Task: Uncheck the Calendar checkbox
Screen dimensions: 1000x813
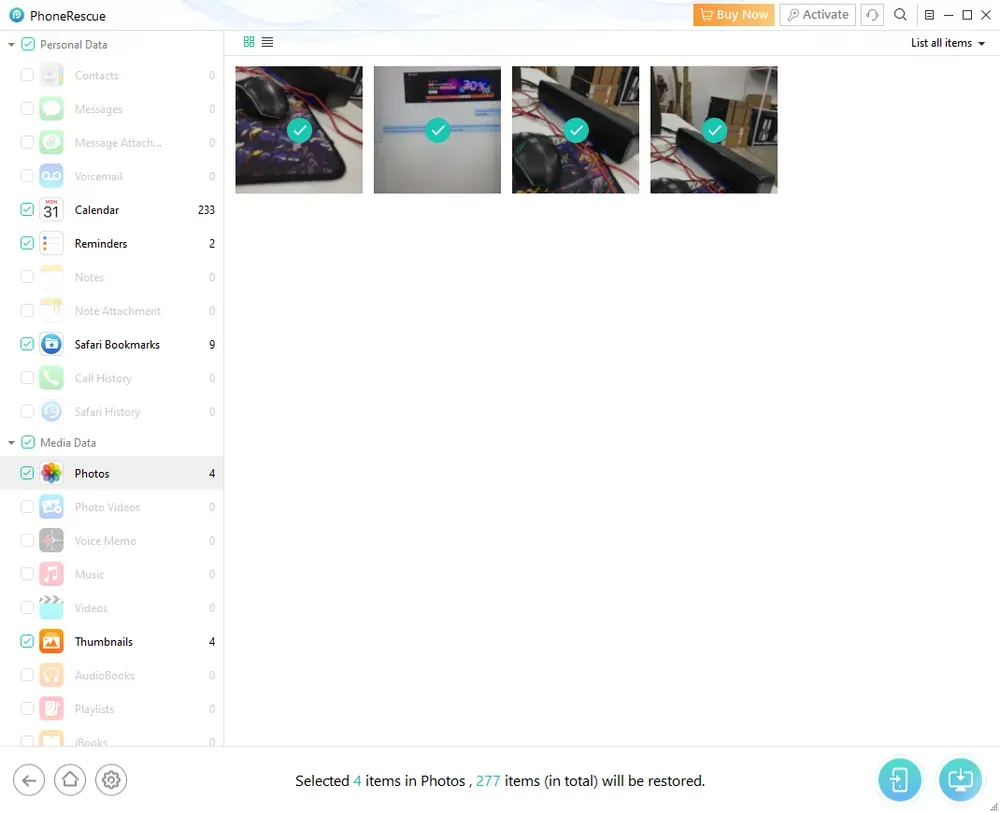Action: [x=27, y=210]
